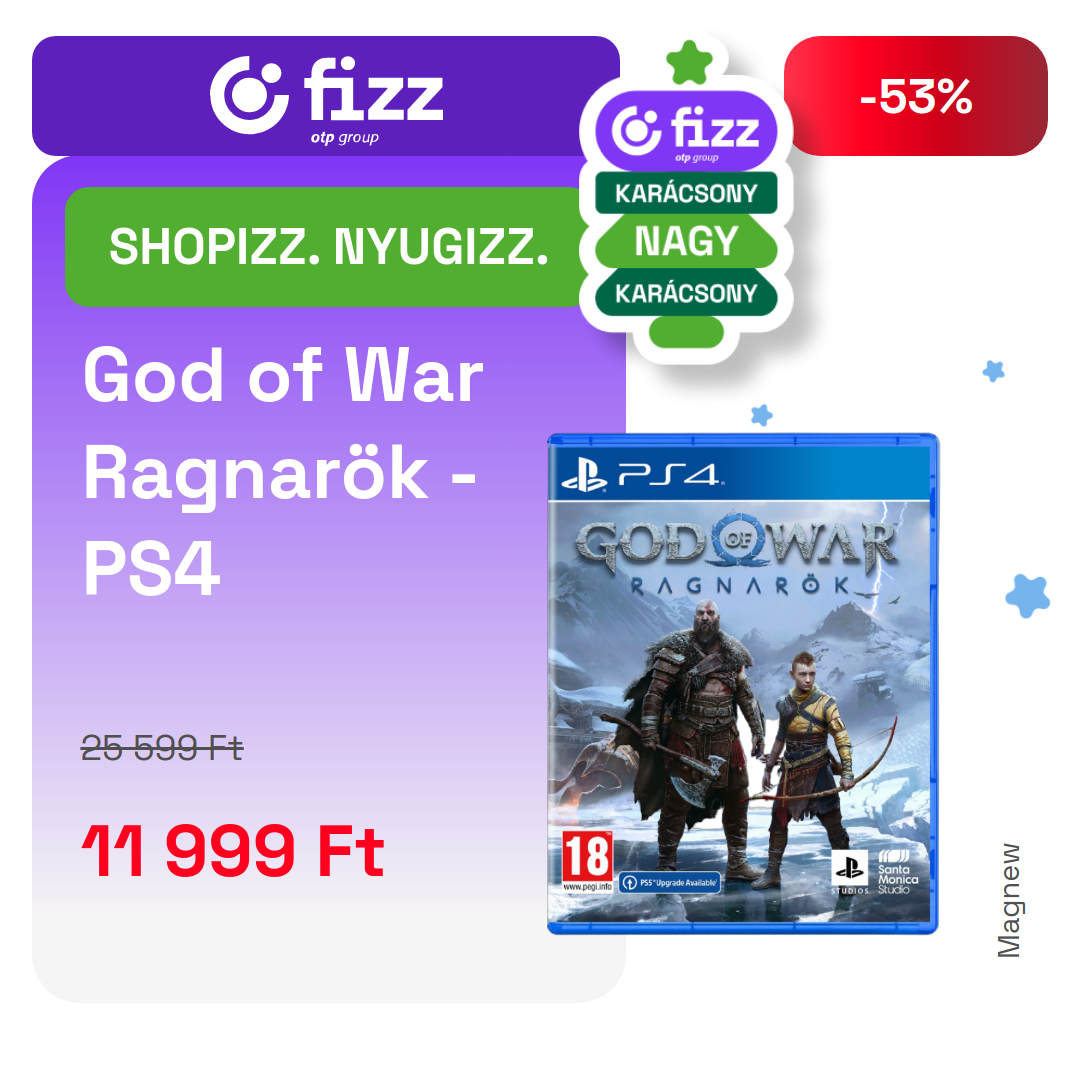The image size is (1080, 1080).
Task: Click the green star atop the Christmas tree
Action: (x=689, y=63)
